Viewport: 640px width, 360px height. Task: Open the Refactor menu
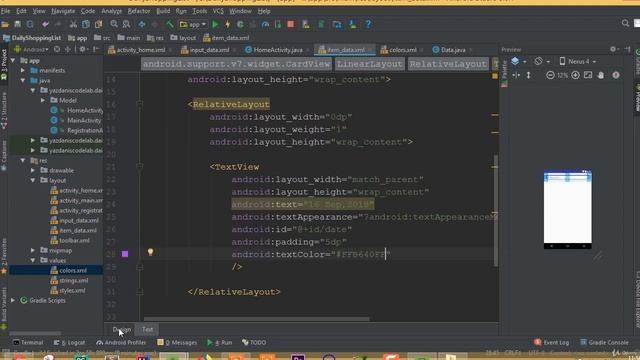pyautogui.click(x=139, y=11)
